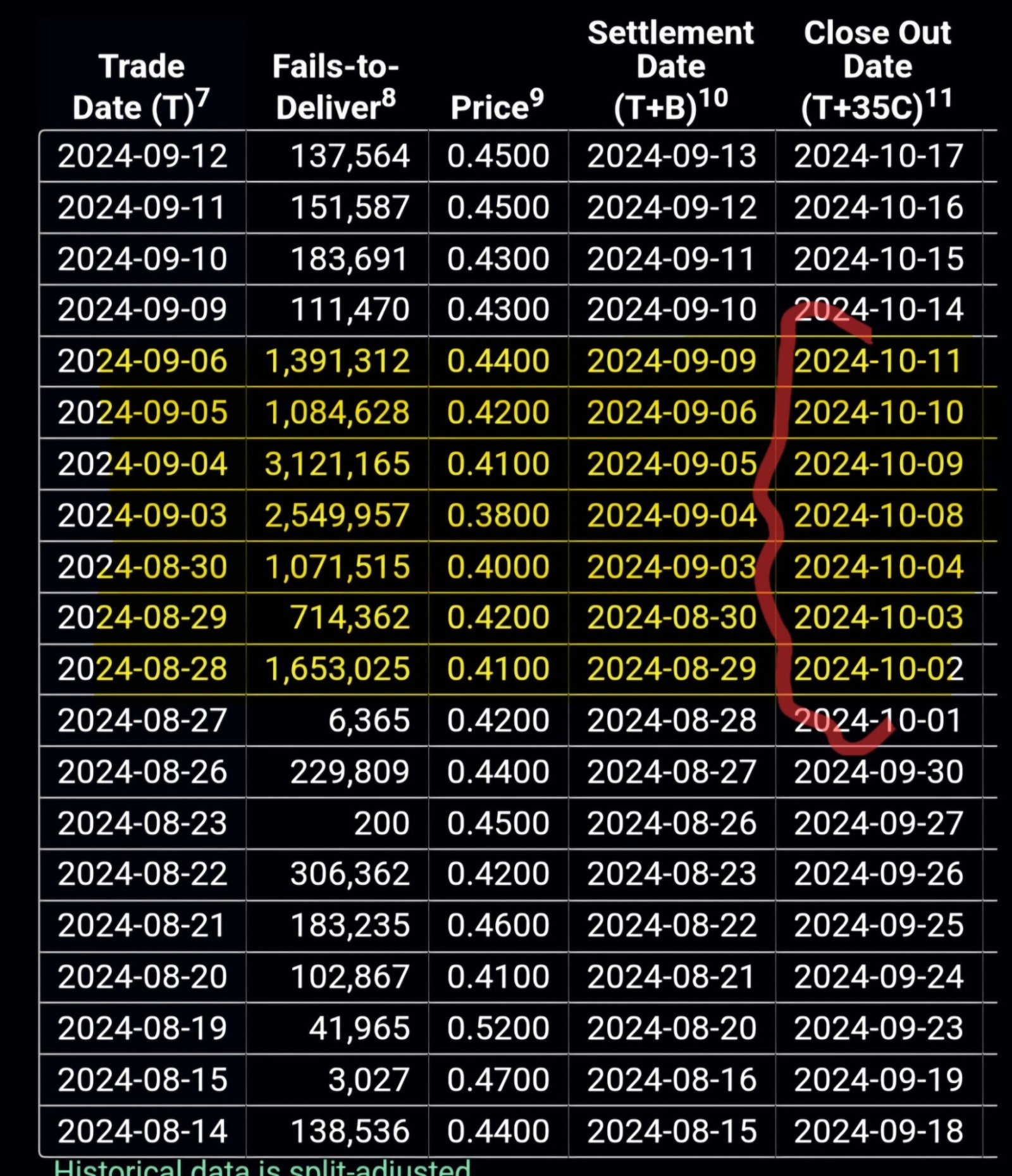Click close out date 2024-10-08
The image size is (1012, 1176).
tap(879, 515)
